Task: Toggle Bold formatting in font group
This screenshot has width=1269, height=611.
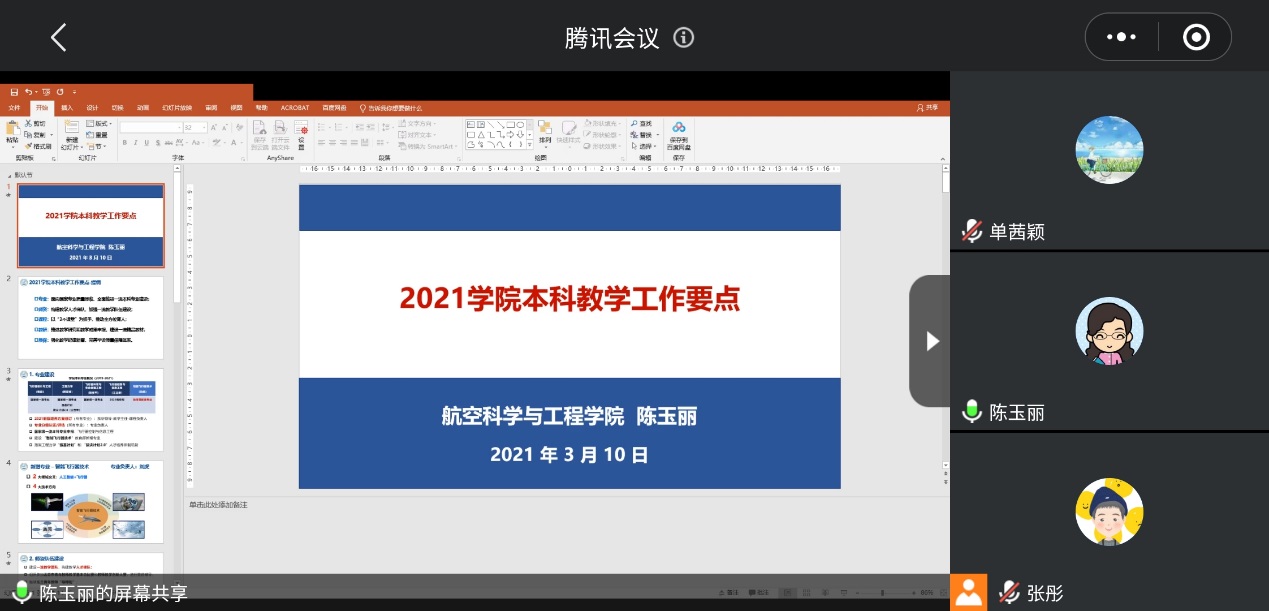Action: click(124, 143)
